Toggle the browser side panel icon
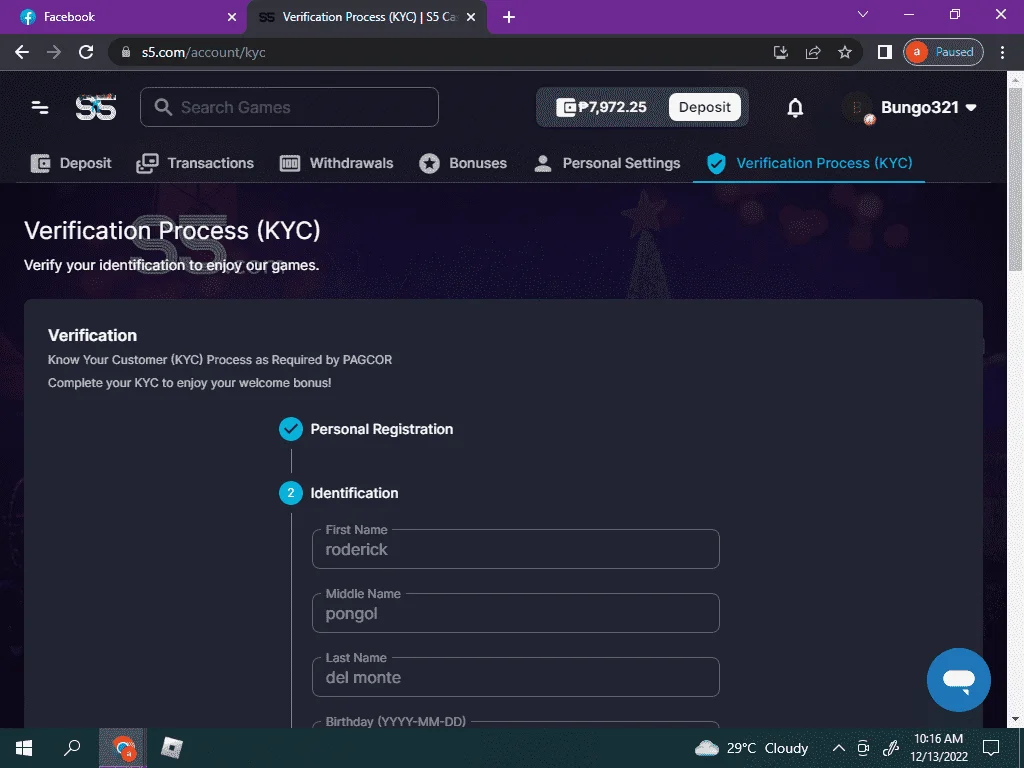This screenshot has height=768, width=1024. (884, 52)
